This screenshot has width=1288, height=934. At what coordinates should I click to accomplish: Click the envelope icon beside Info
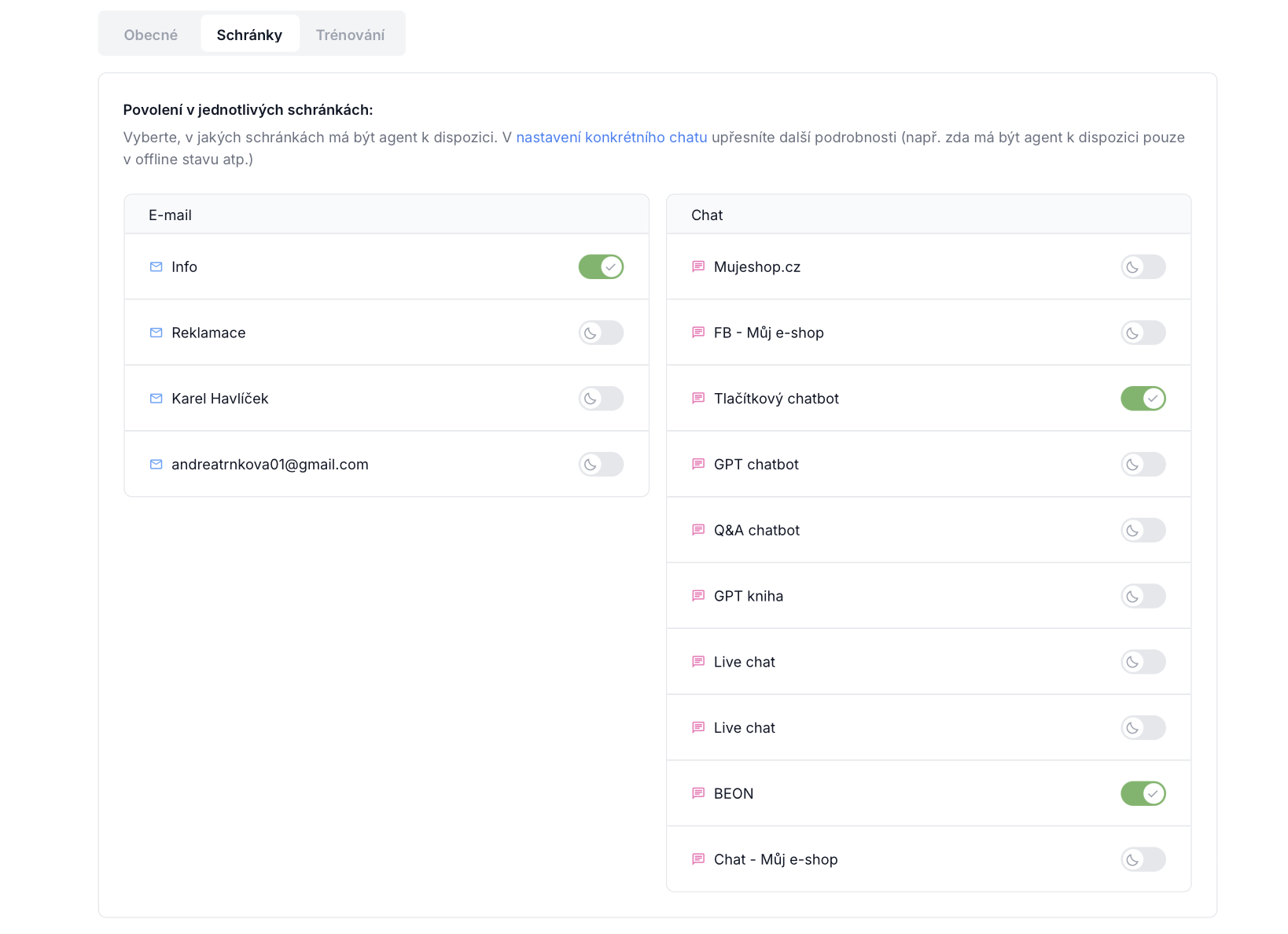pyautogui.click(x=156, y=267)
